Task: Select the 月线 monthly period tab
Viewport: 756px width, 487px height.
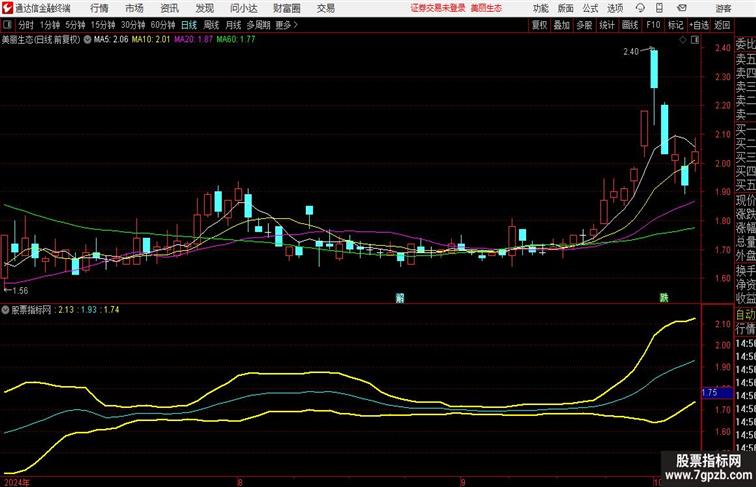Action: (x=233, y=25)
